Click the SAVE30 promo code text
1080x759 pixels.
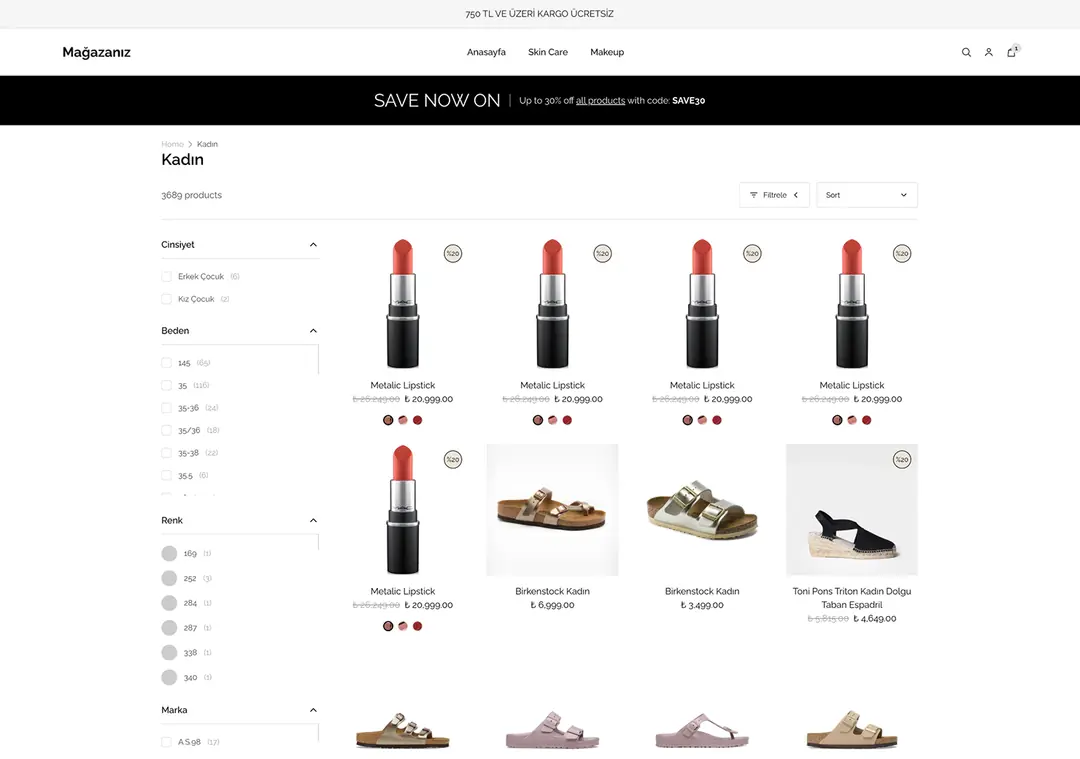[x=689, y=101]
